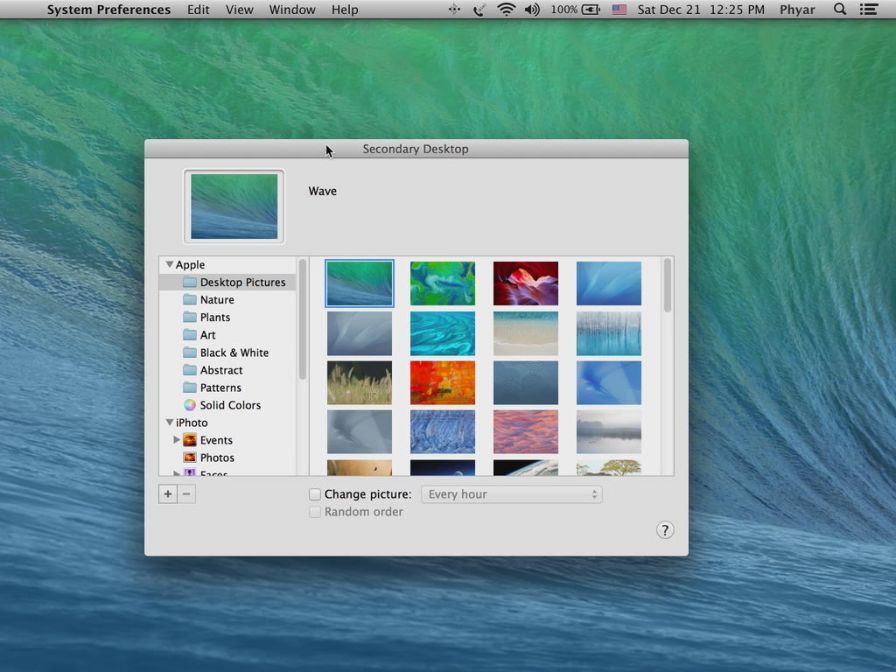The height and width of the screenshot is (672, 896).
Task: Click the battery status icon
Action: tap(591, 10)
